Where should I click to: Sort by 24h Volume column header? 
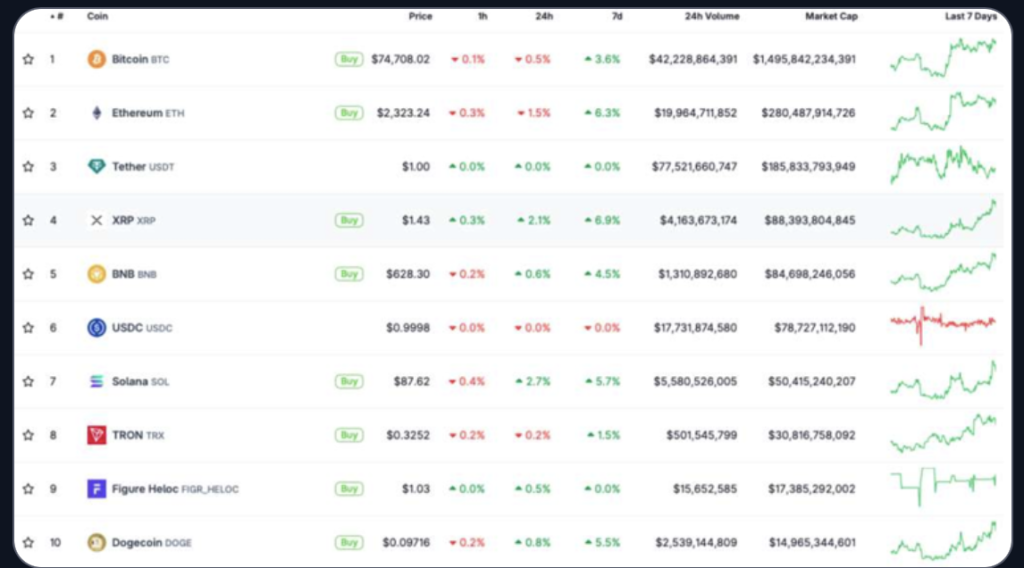point(712,16)
